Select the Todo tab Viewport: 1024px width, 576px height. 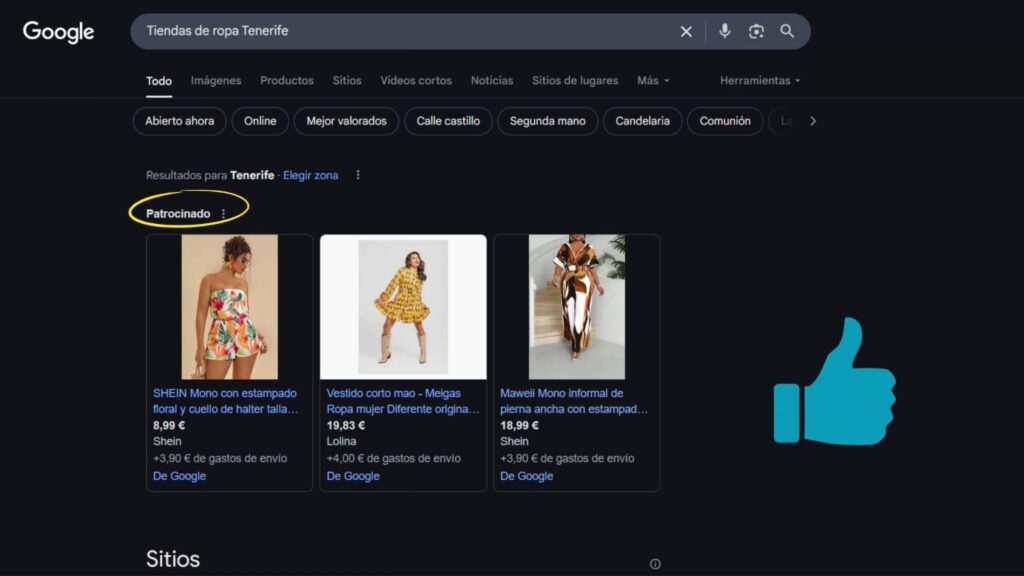(159, 81)
